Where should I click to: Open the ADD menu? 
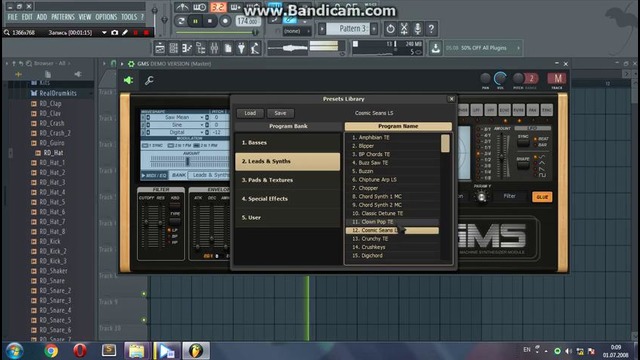(42, 17)
